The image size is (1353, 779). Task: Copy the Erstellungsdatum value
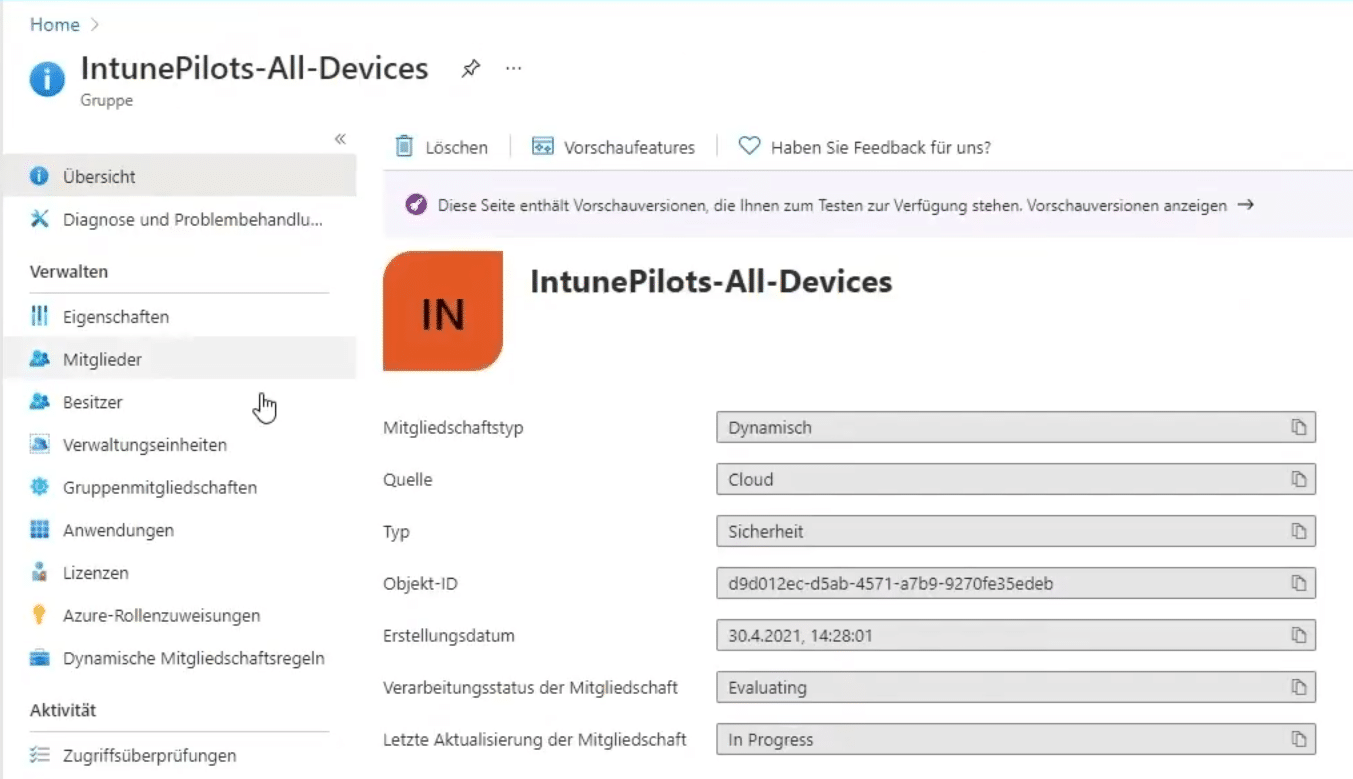tap(1298, 636)
